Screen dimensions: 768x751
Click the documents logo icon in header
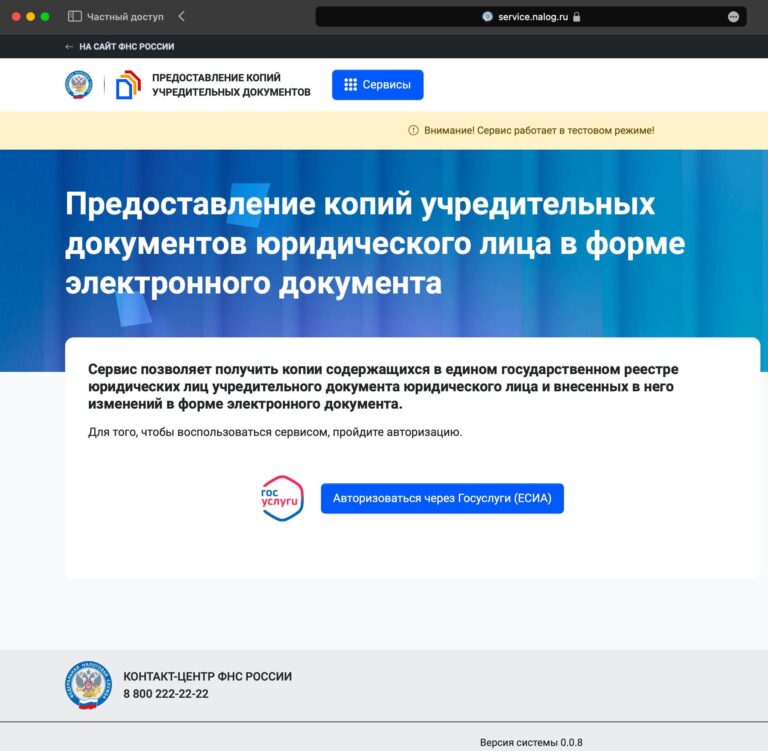128,85
